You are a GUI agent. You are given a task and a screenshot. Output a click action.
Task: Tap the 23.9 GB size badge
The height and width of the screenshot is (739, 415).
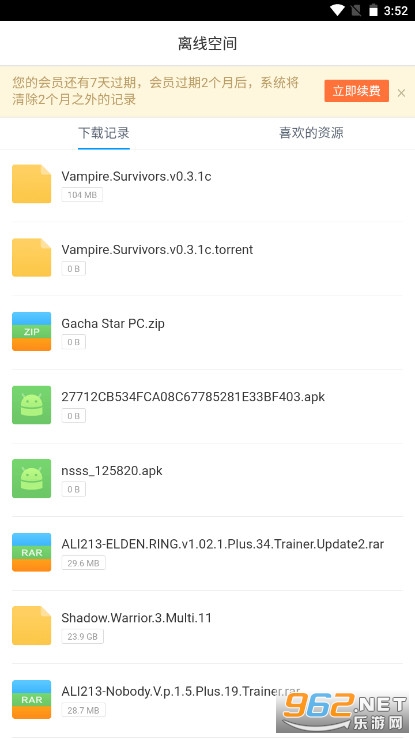click(82, 636)
